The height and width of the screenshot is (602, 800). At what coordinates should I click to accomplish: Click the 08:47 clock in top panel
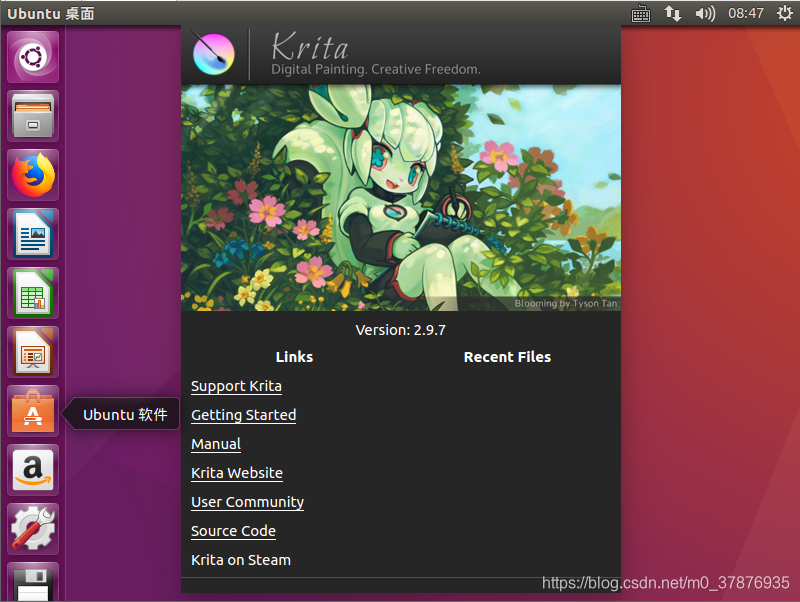point(745,13)
